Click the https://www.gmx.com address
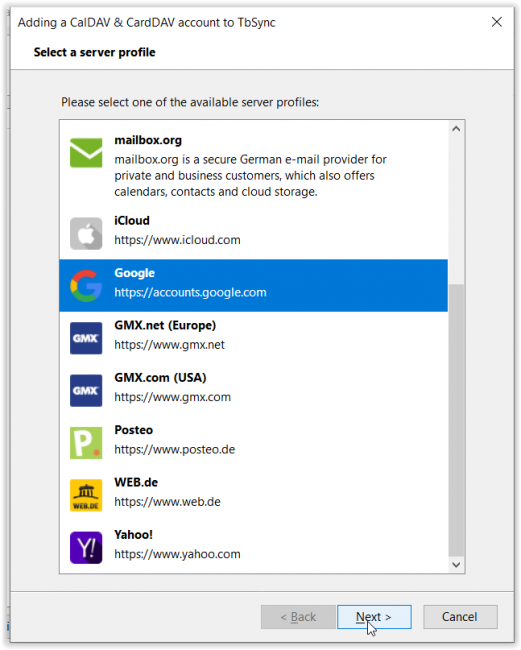This screenshot has height=650, width=521. (x=172, y=397)
